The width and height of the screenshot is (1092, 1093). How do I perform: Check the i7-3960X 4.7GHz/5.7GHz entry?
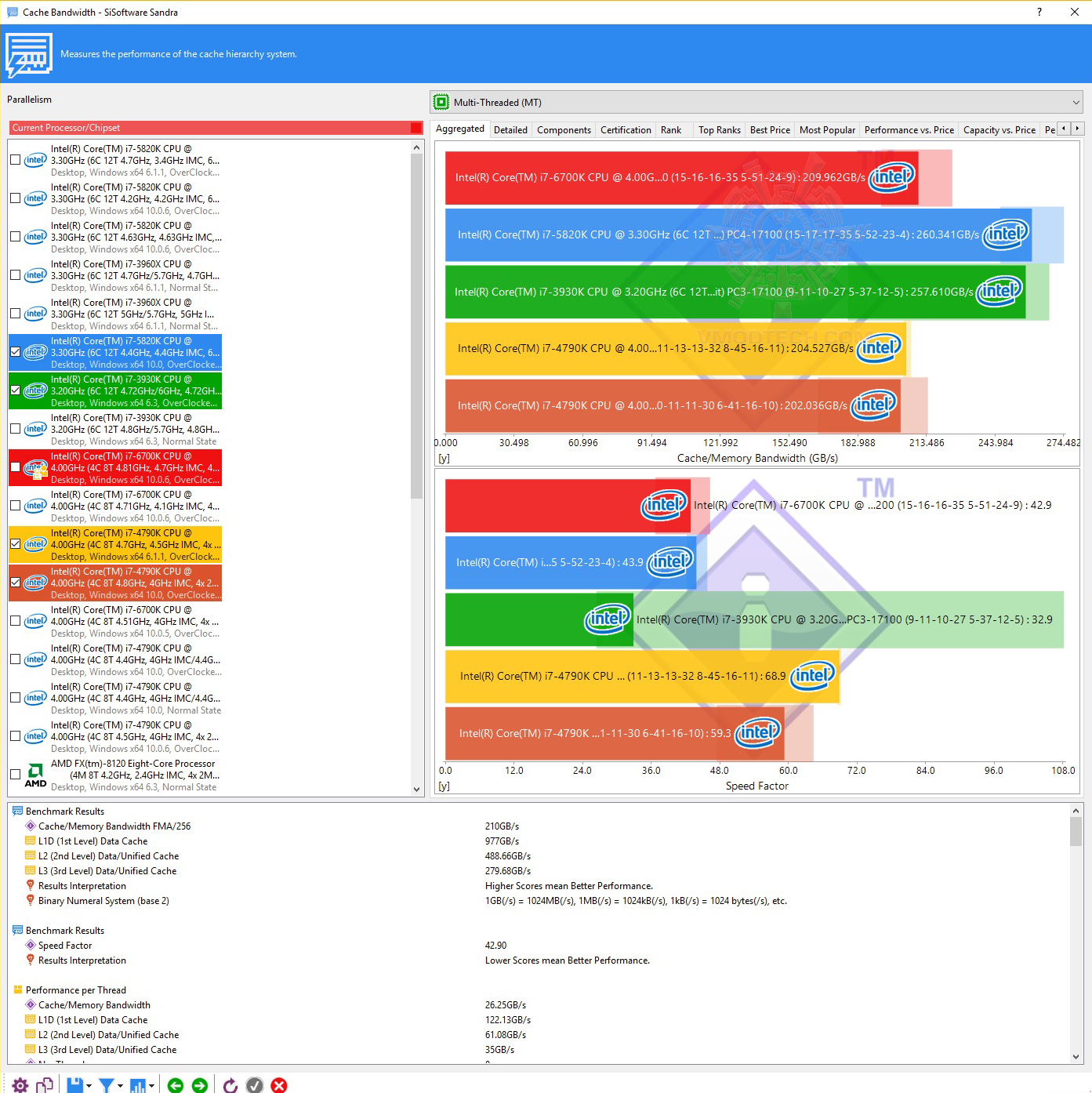[x=15, y=275]
